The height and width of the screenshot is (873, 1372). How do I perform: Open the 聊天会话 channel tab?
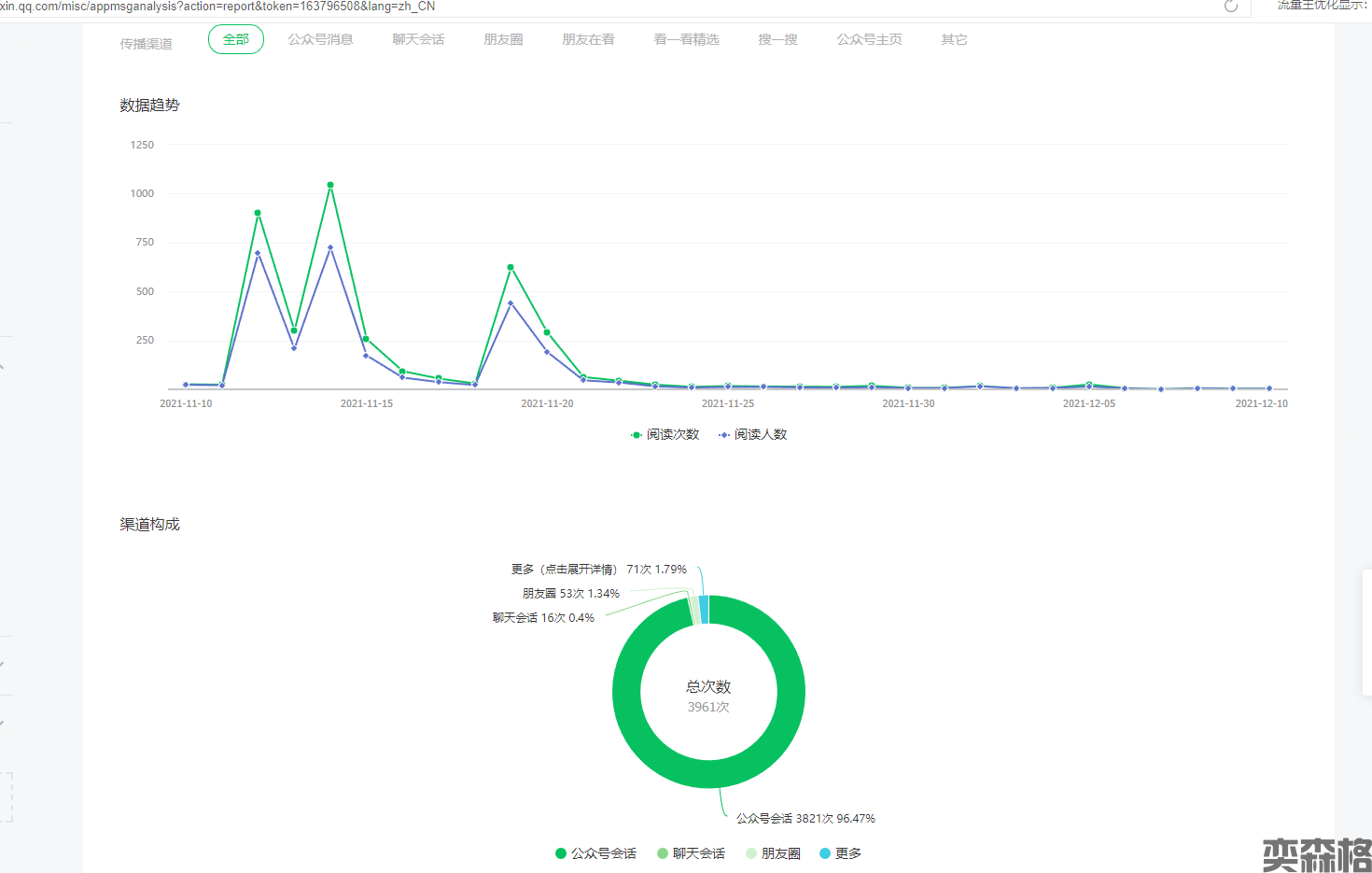418,39
